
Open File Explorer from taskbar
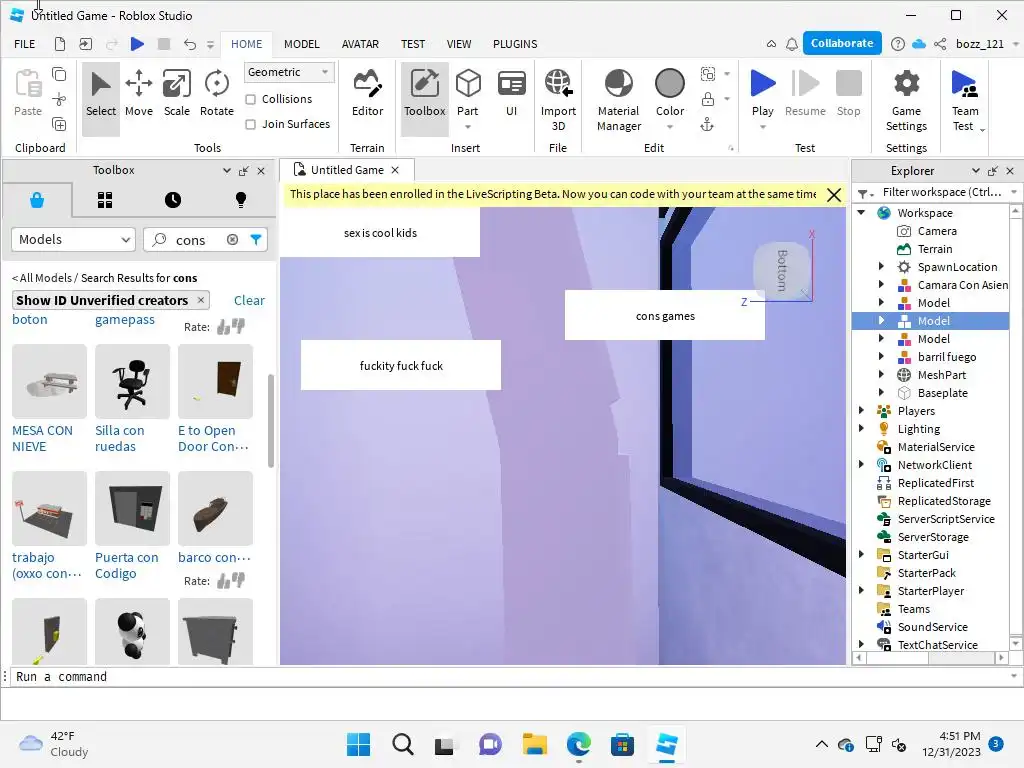tap(534, 744)
